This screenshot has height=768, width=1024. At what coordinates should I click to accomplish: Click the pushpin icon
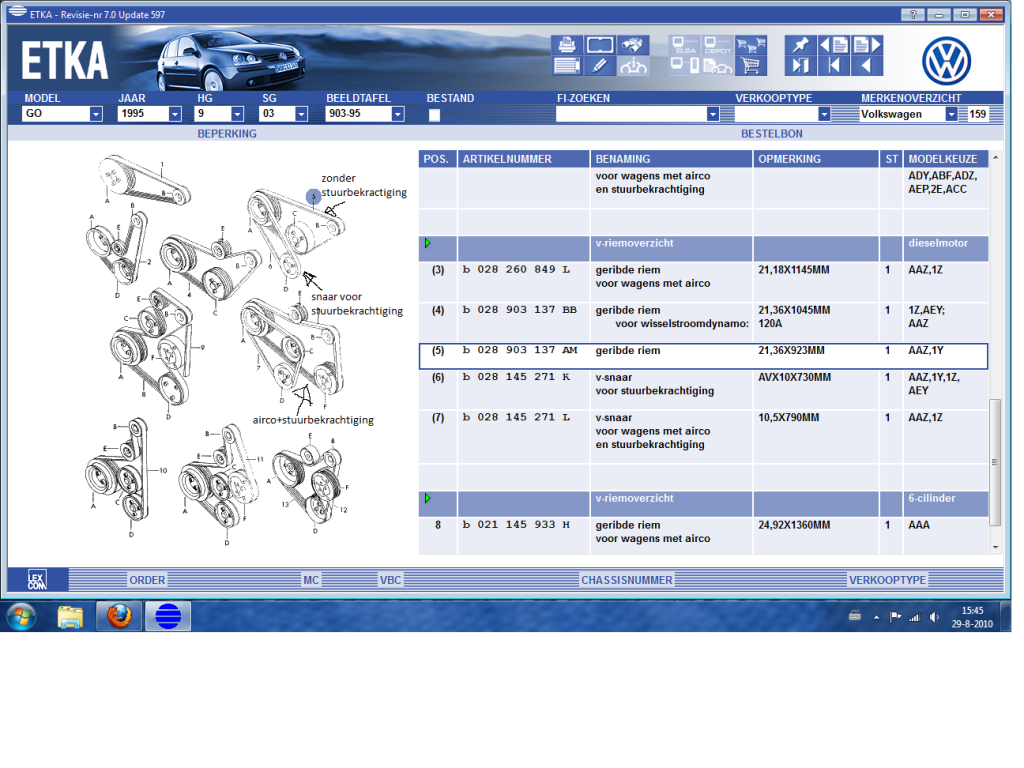pyautogui.click(x=801, y=45)
